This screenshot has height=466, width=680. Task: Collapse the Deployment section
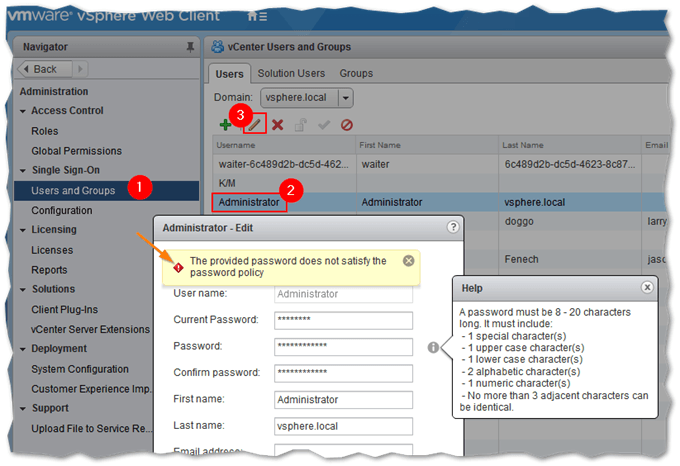coord(23,349)
